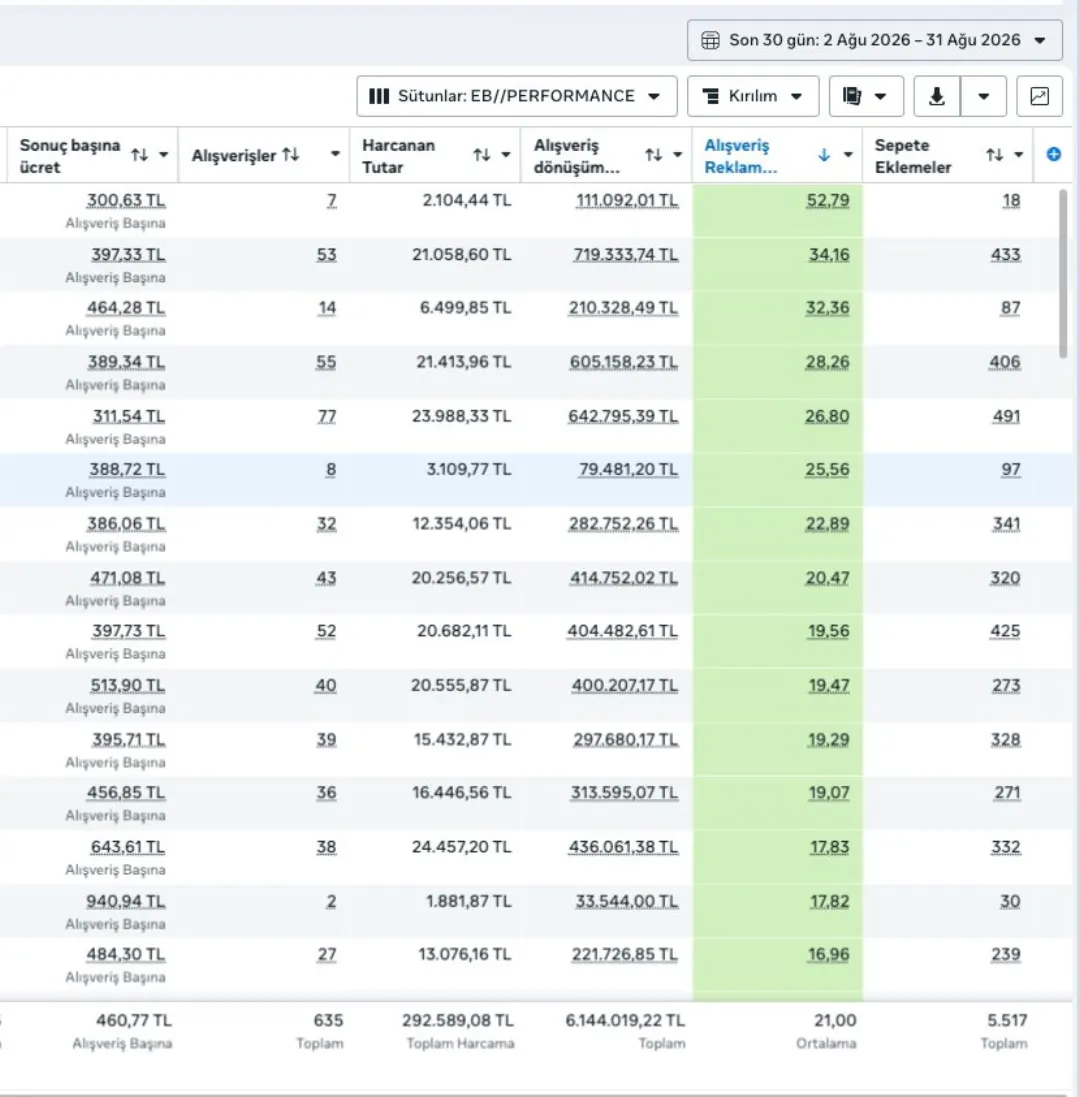
Task: Click the 79.481,20 TL value
Action: pos(628,469)
